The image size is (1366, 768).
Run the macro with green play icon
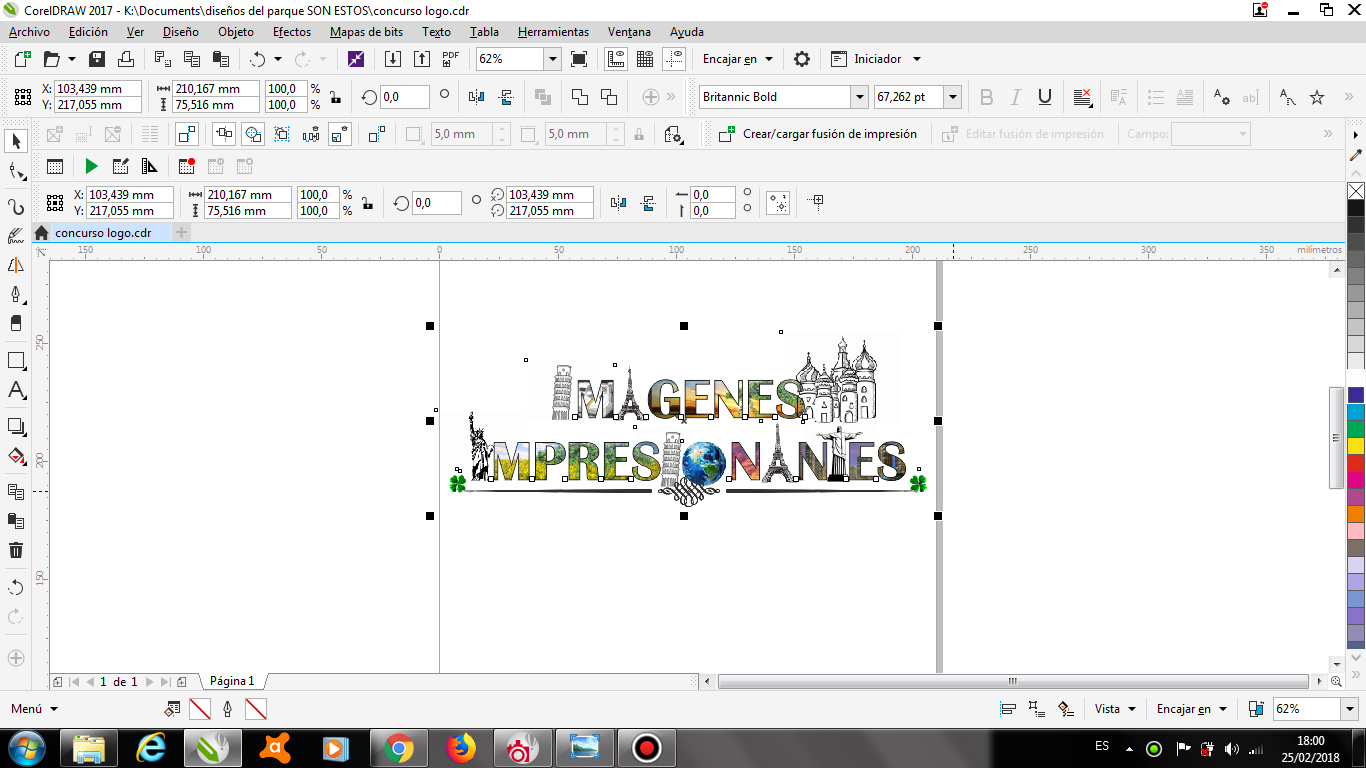point(91,166)
